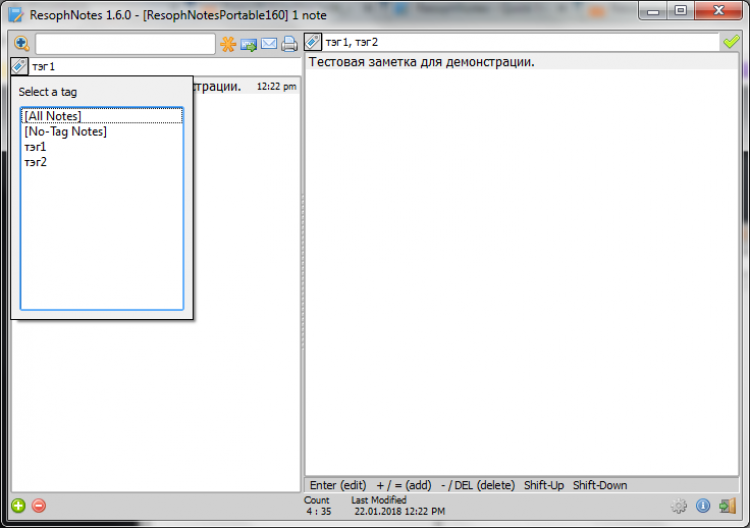750x528 pixels.
Task: Click the left panel tag filter field тэг1
Action: [x=165, y=66]
